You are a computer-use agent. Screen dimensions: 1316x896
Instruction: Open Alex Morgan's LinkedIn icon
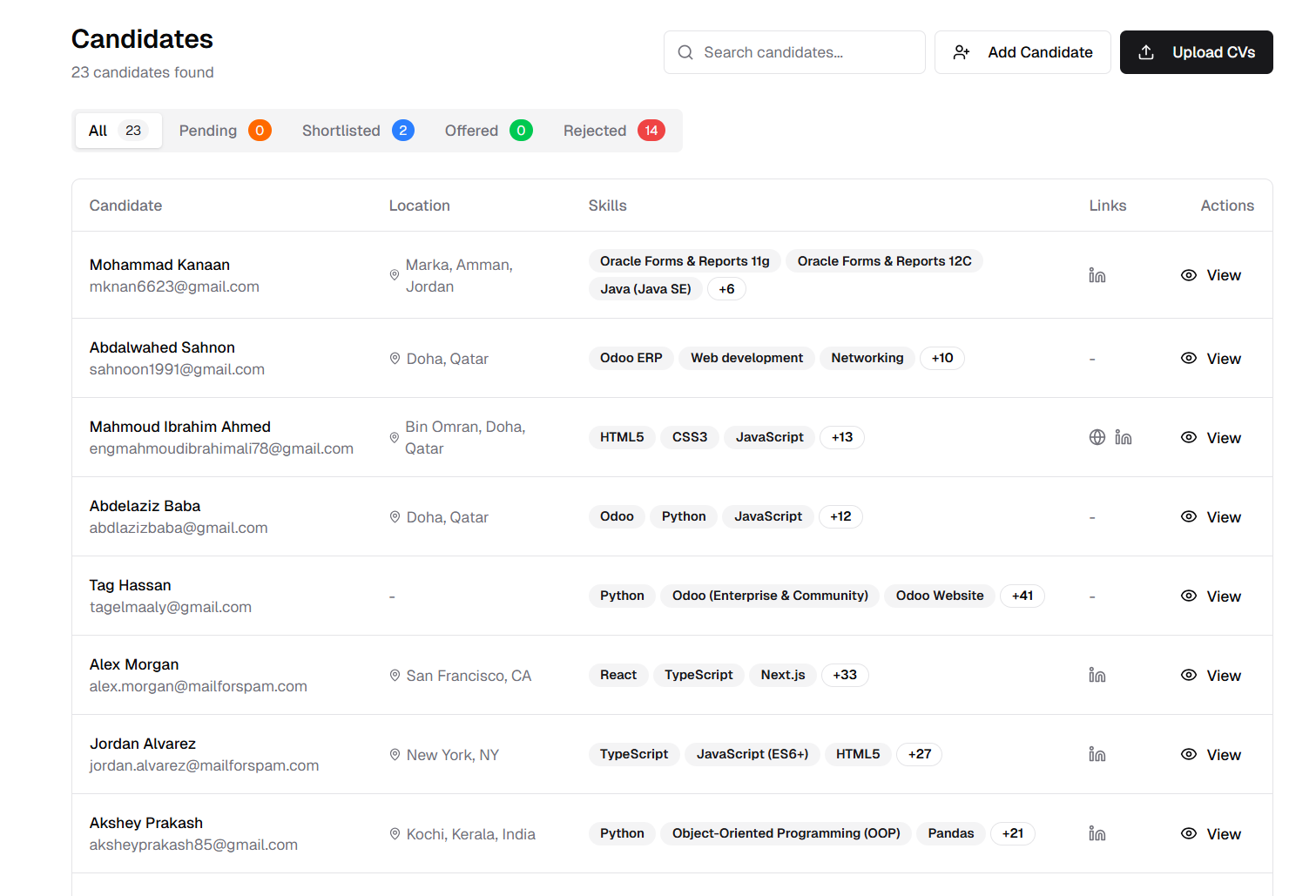click(x=1097, y=675)
